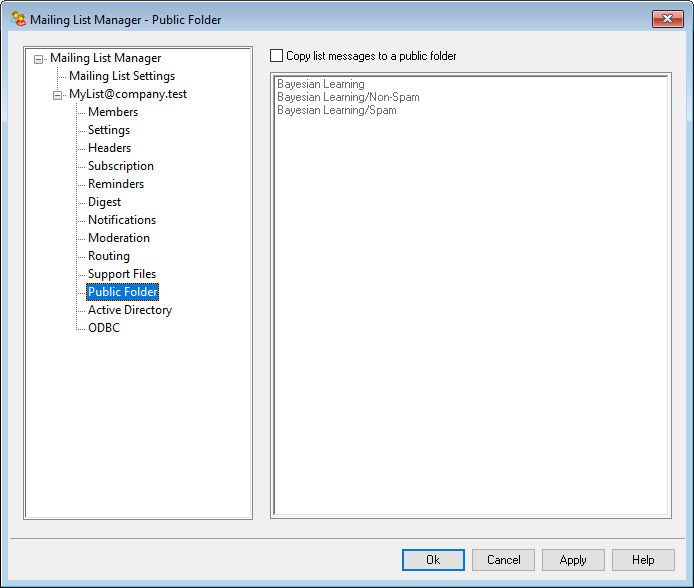Select Subscription in the navigation tree
The width and height of the screenshot is (694, 588).
(x=120, y=166)
